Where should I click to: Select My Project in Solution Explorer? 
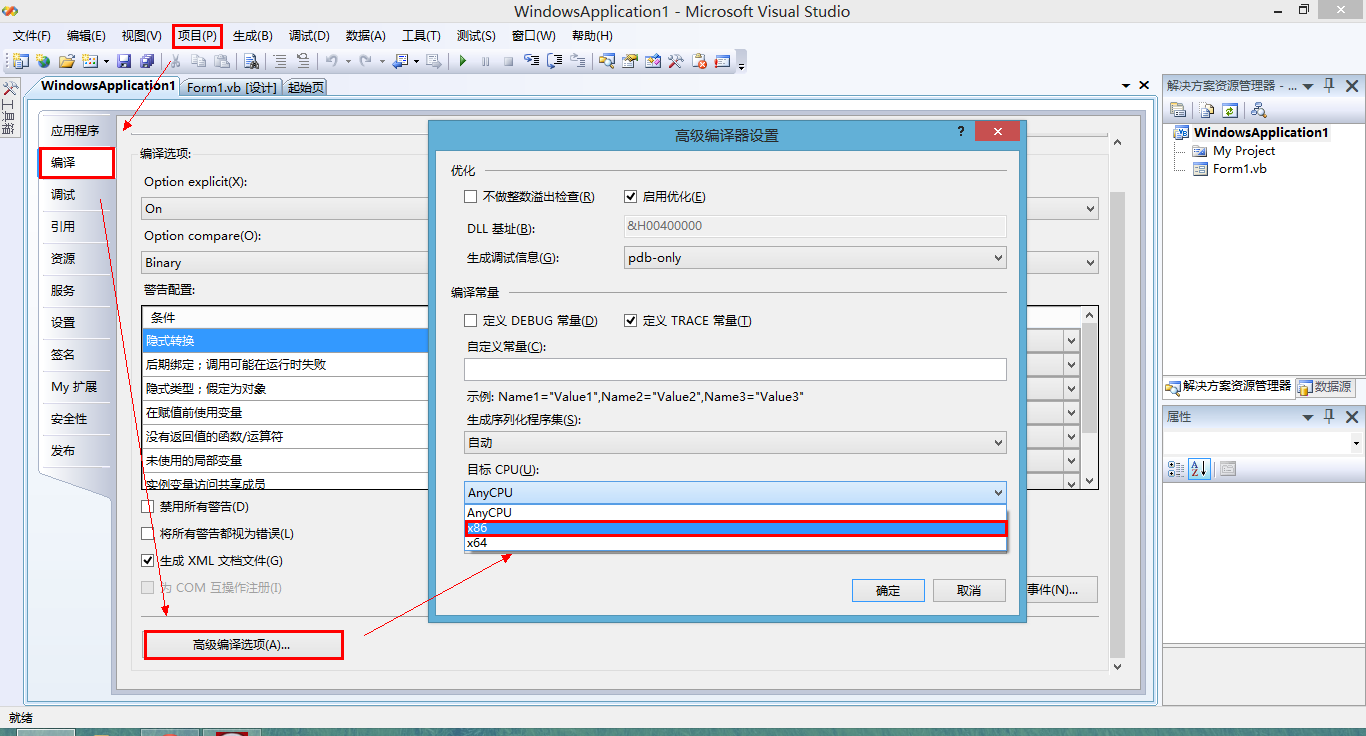[1244, 151]
